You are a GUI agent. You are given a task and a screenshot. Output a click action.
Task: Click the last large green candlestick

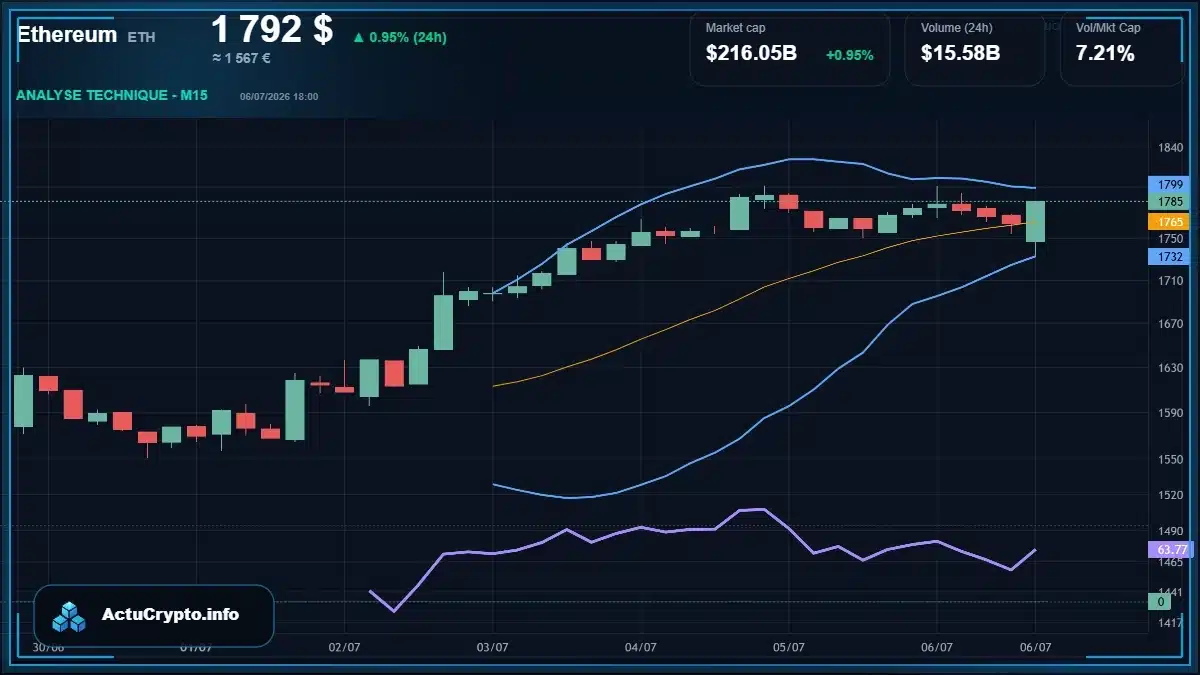1035,221
